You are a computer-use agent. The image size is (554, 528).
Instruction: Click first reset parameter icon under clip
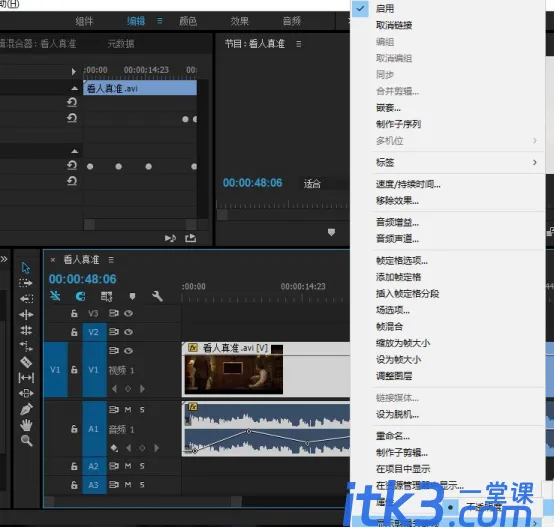(72, 102)
